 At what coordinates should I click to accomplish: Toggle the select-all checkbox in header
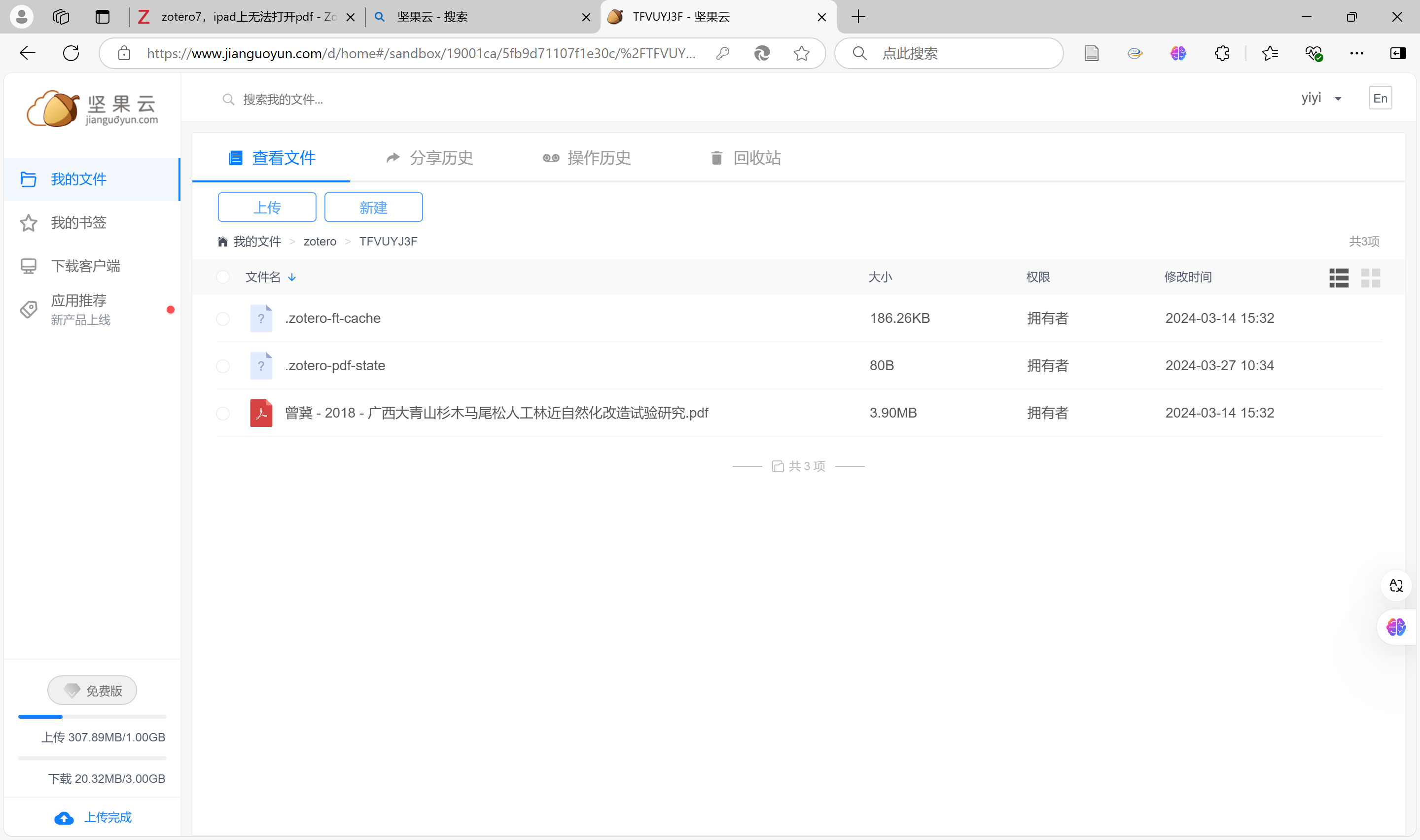[223, 277]
